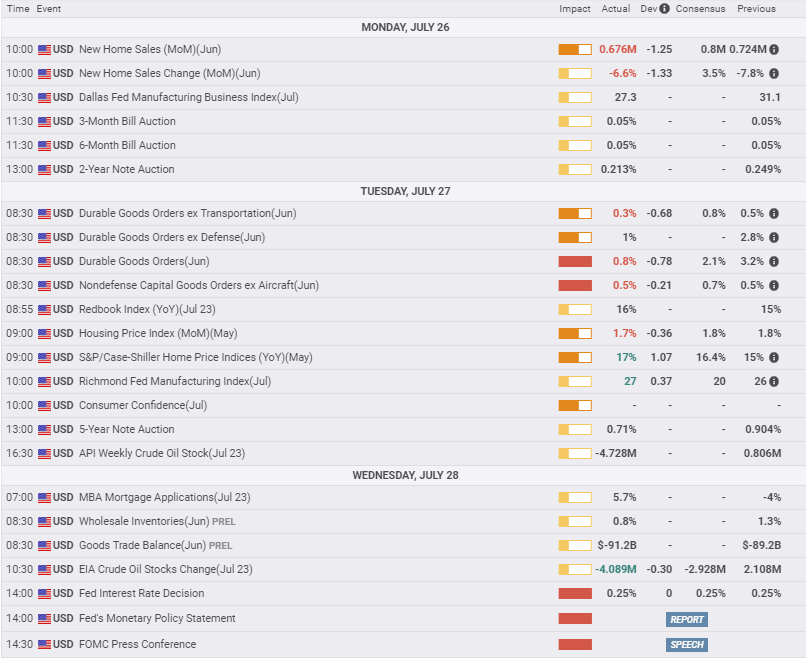Click actual value -4.728M for API Crude Oil
Image resolution: width=806 pixels, height=658 pixels.
click(616, 453)
